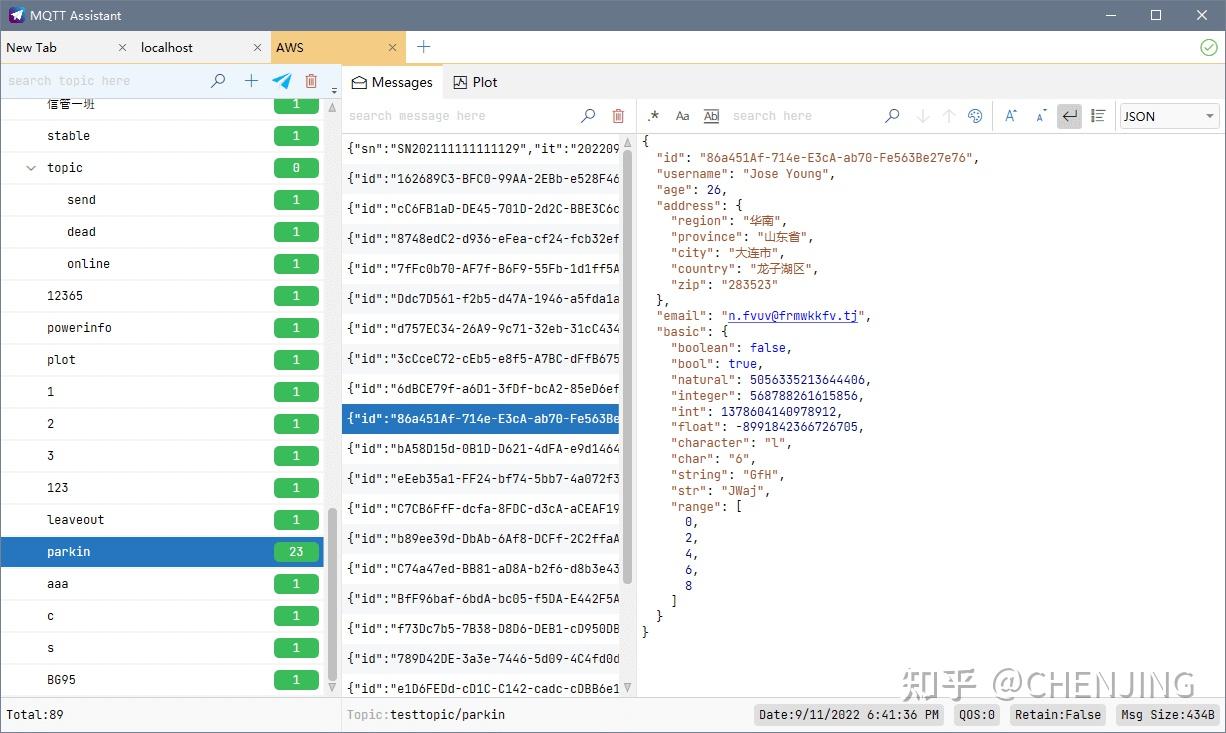This screenshot has width=1226, height=733.
Task: Add a new subscription with plus button
Action: tap(251, 81)
